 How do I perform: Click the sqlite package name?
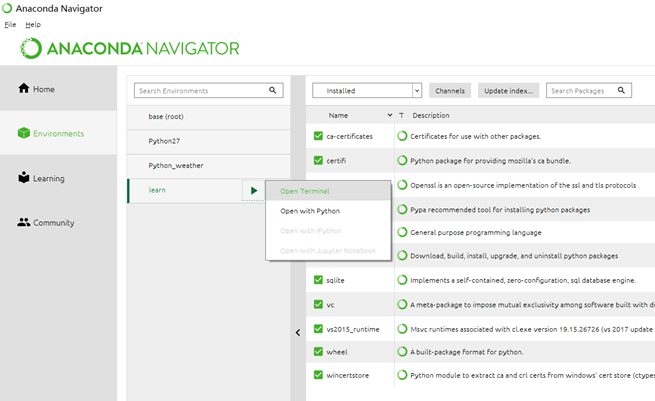(x=335, y=280)
